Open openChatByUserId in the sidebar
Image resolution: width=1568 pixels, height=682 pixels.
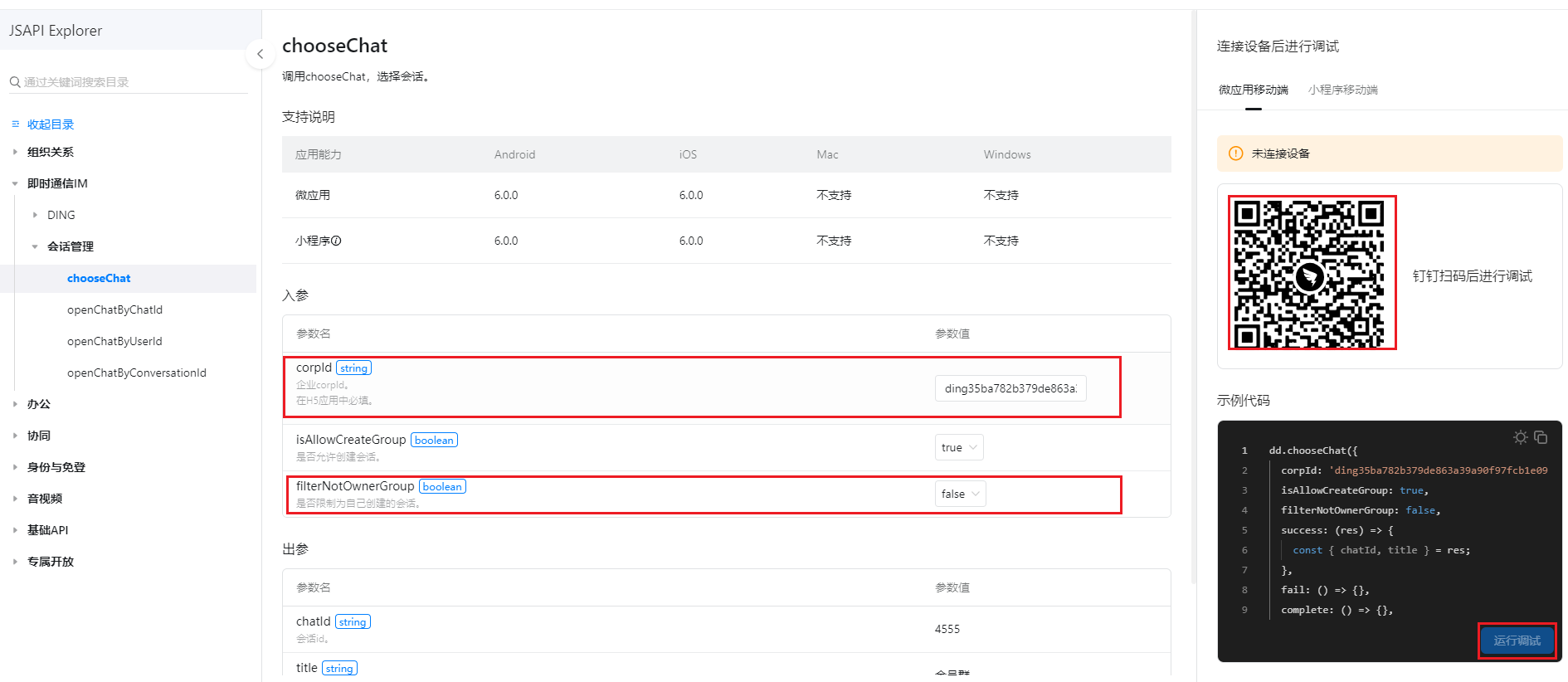114,341
